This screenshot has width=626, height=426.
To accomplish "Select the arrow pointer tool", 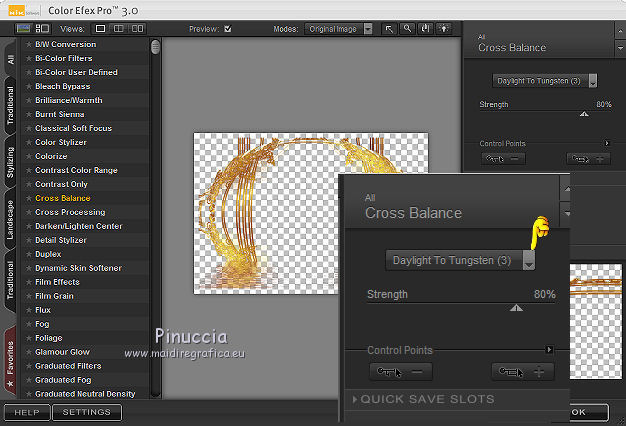I will 389,29.
